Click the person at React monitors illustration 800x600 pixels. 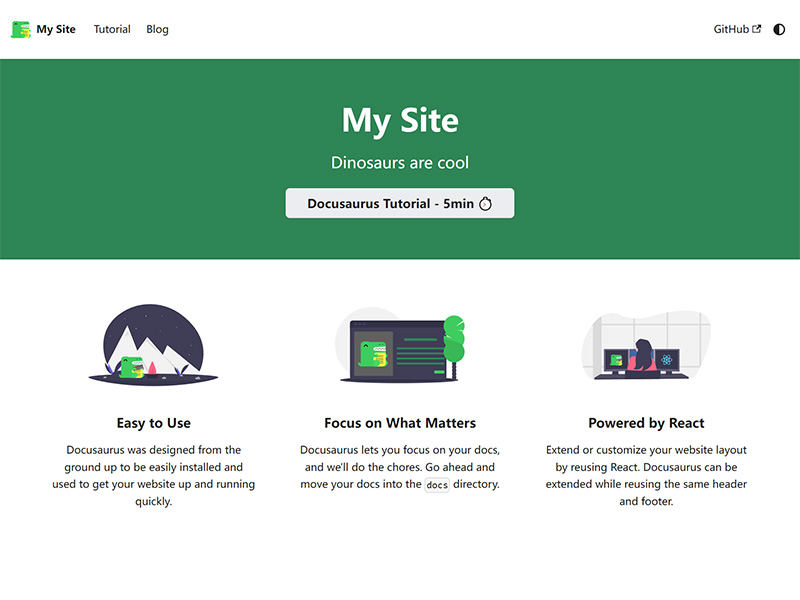pos(646,345)
